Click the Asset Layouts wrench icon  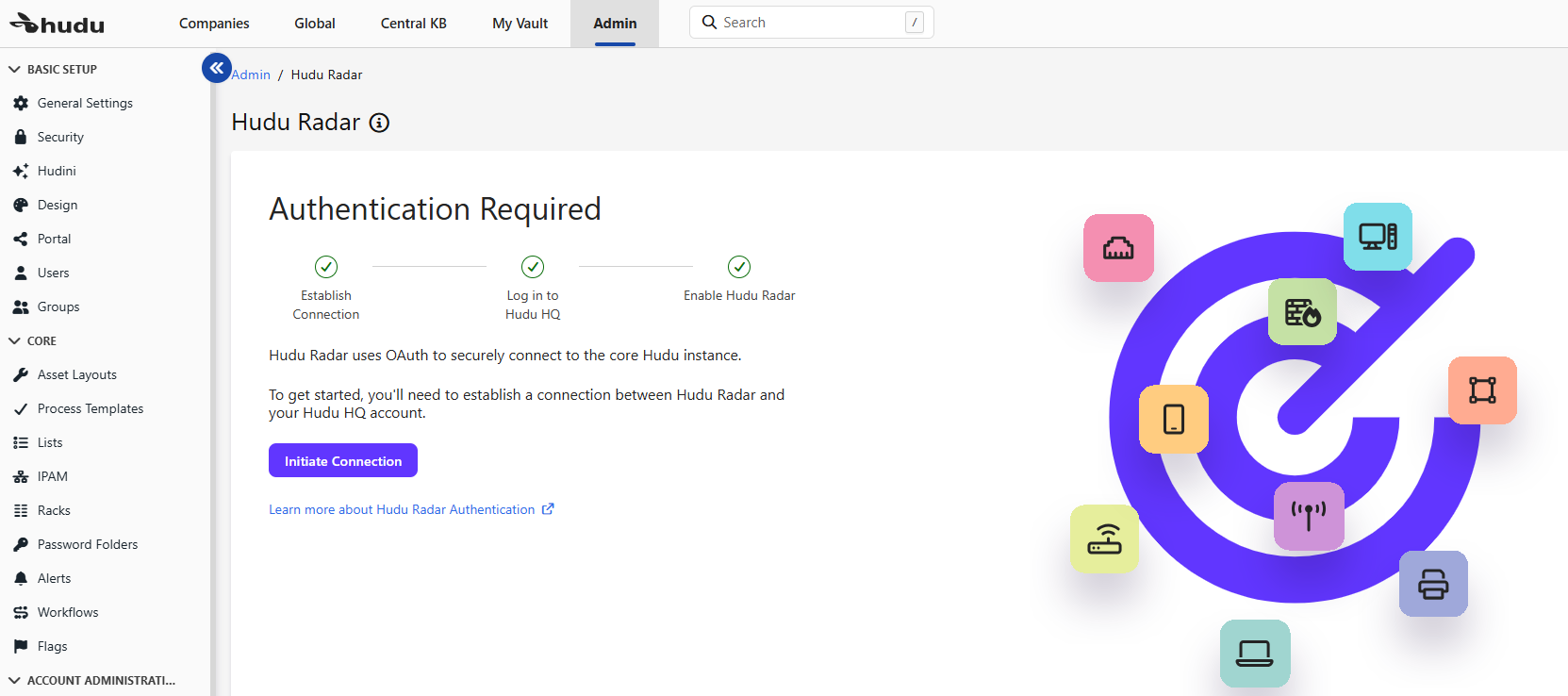click(x=21, y=374)
